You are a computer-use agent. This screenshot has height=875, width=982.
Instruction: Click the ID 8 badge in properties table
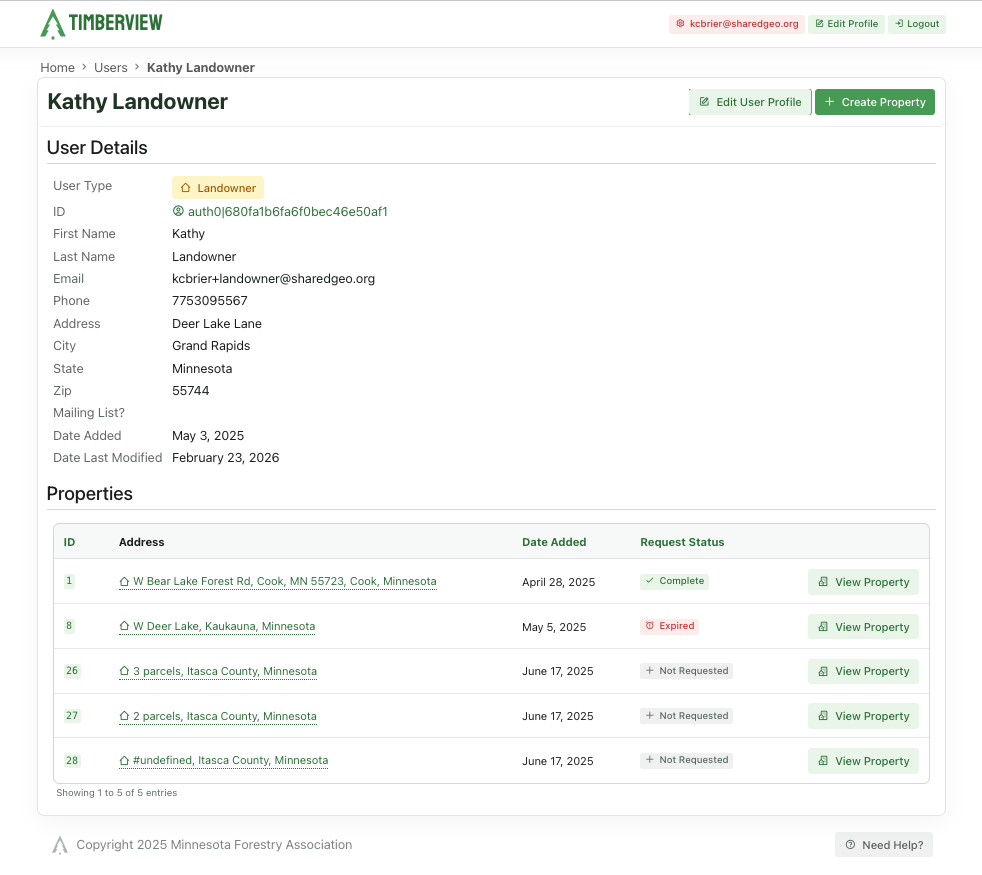tap(69, 626)
